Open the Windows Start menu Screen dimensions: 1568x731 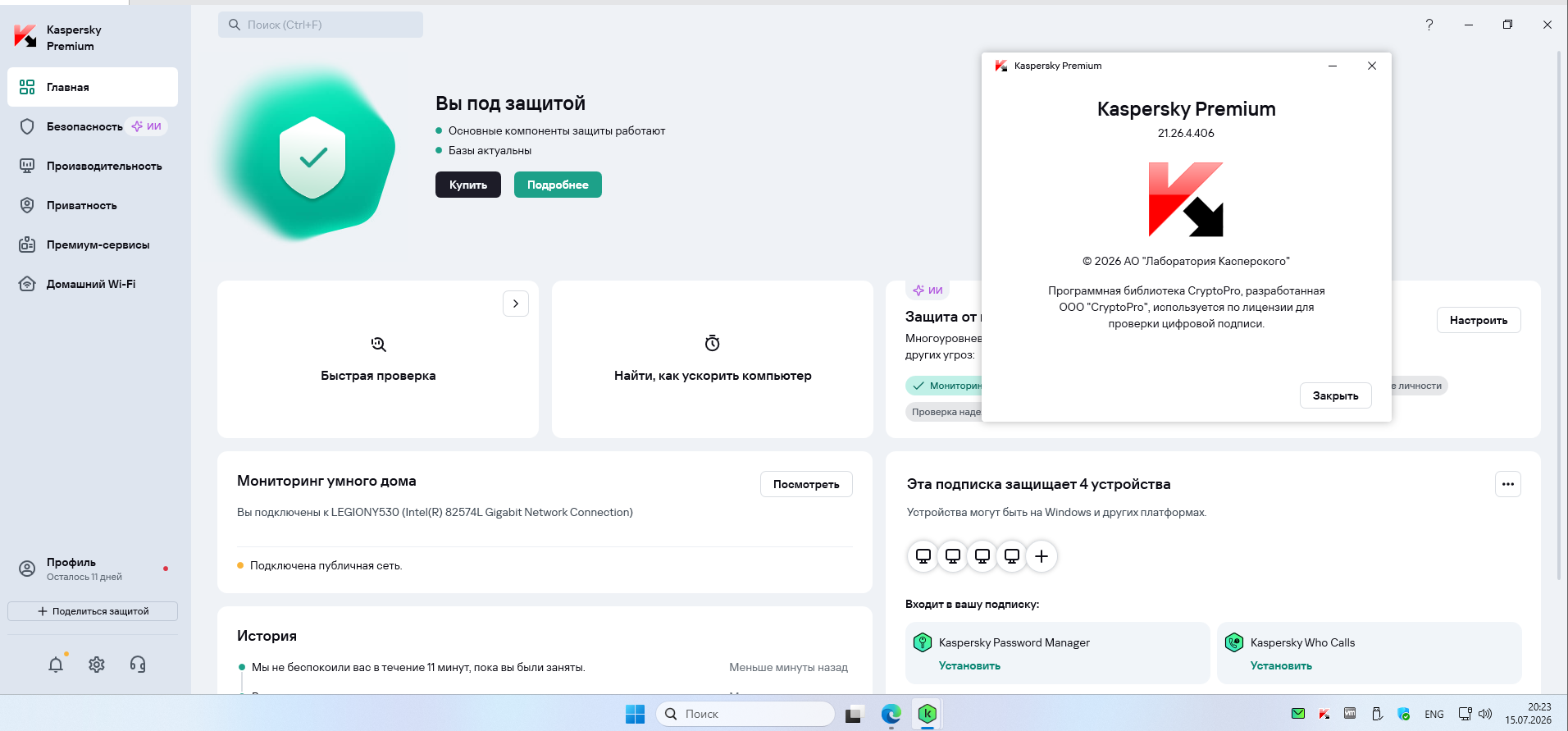635,714
